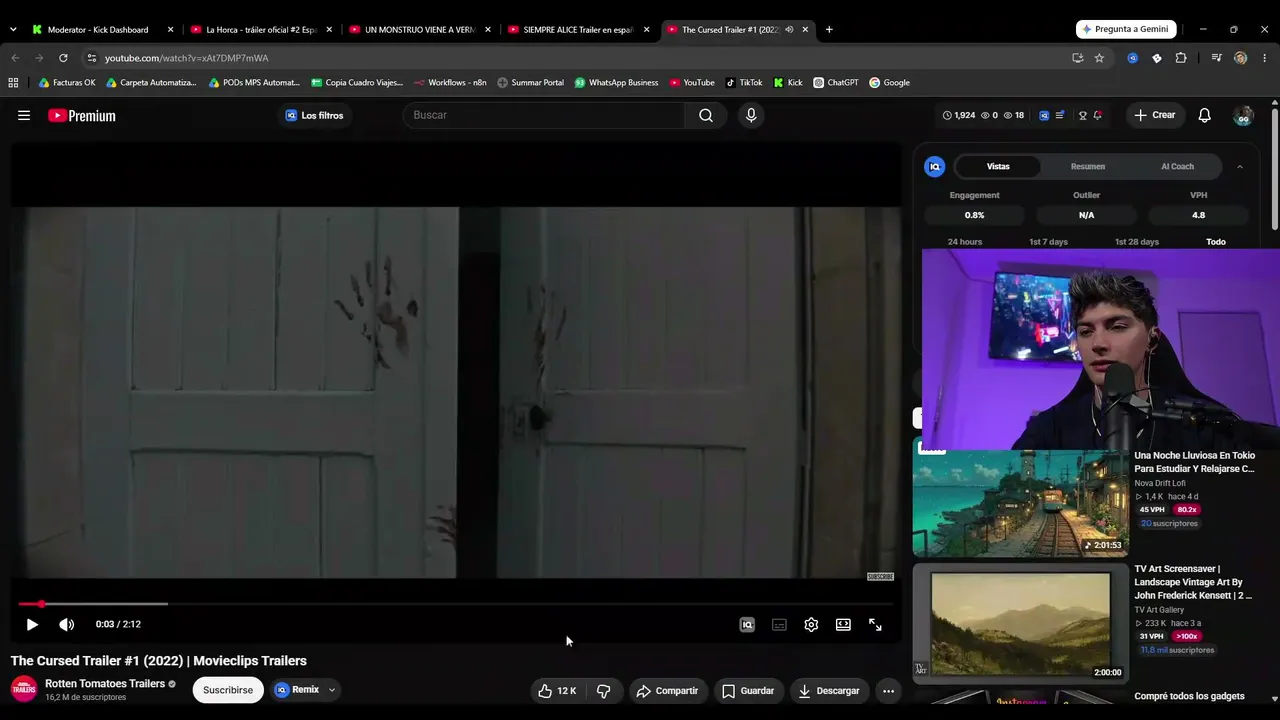Toggle subtitles in the video player
The width and height of the screenshot is (1280, 720).
pos(779,624)
